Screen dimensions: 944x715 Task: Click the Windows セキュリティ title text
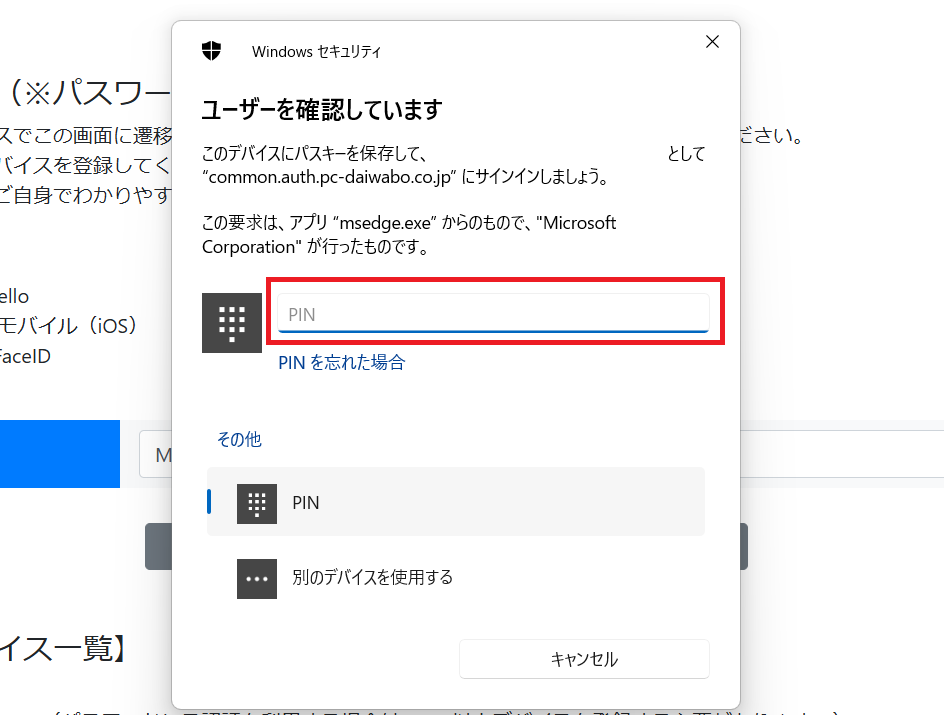(316, 51)
